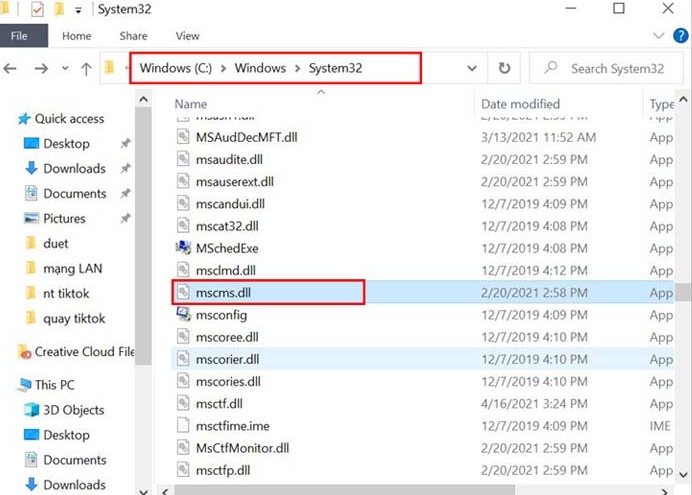This screenshot has width=692, height=495.
Task: Click the pin icon beside Desktop
Action: point(125,143)
